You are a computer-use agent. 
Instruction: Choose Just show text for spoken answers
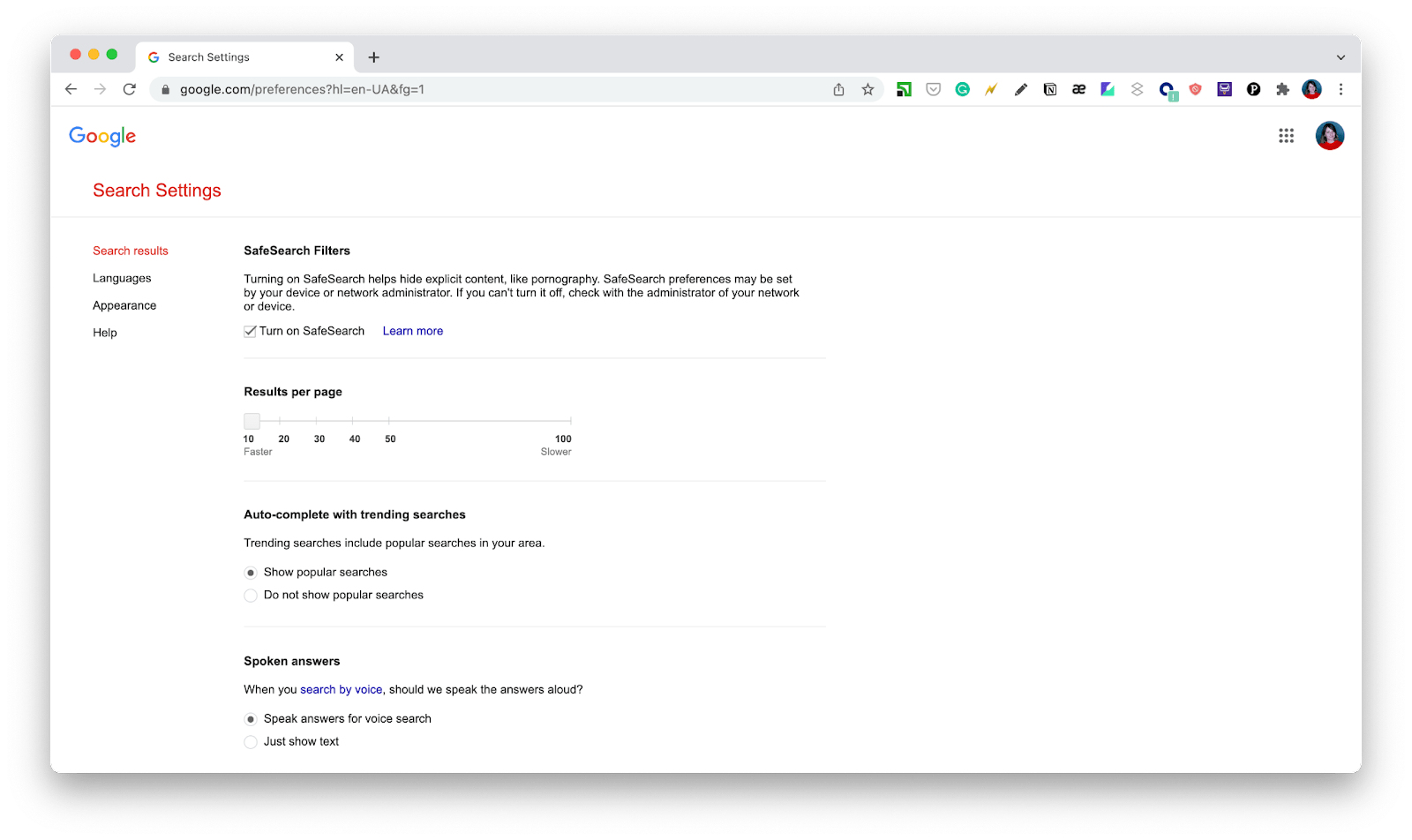pos(251,741)
